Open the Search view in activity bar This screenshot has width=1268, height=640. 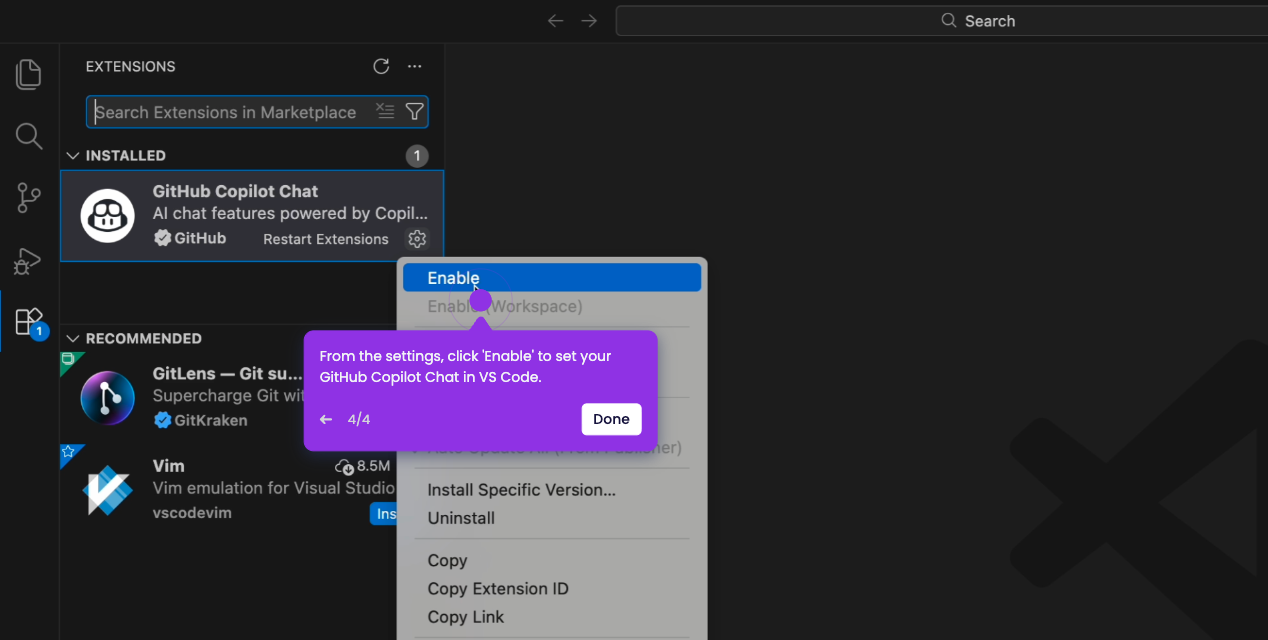(x=29, y=136)
